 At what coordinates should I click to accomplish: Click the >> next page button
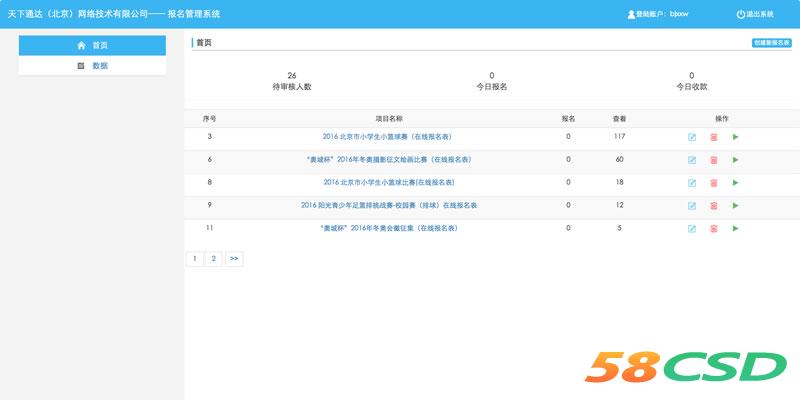click(234, 259)
